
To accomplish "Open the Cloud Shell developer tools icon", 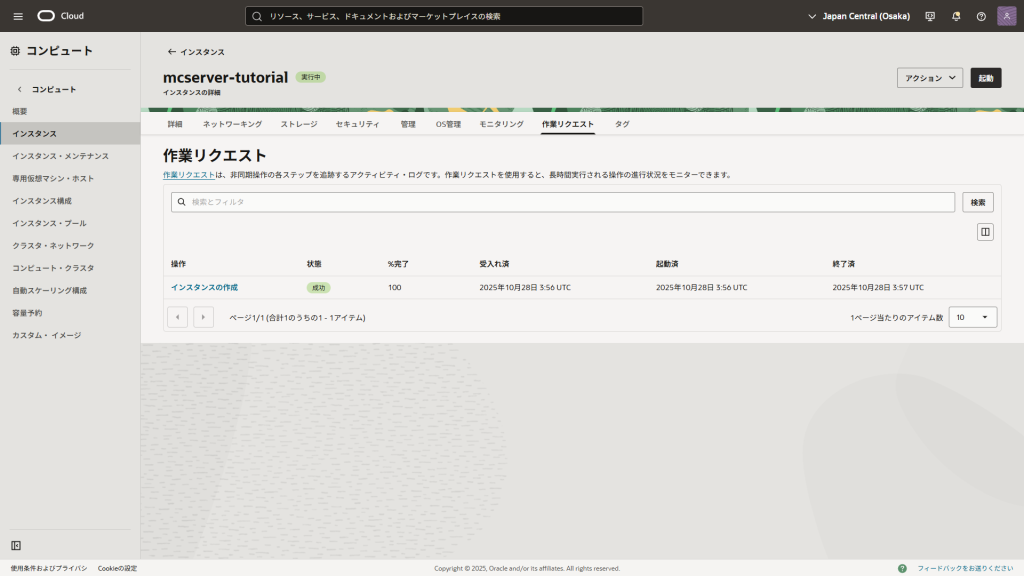I will coord(930,16).
